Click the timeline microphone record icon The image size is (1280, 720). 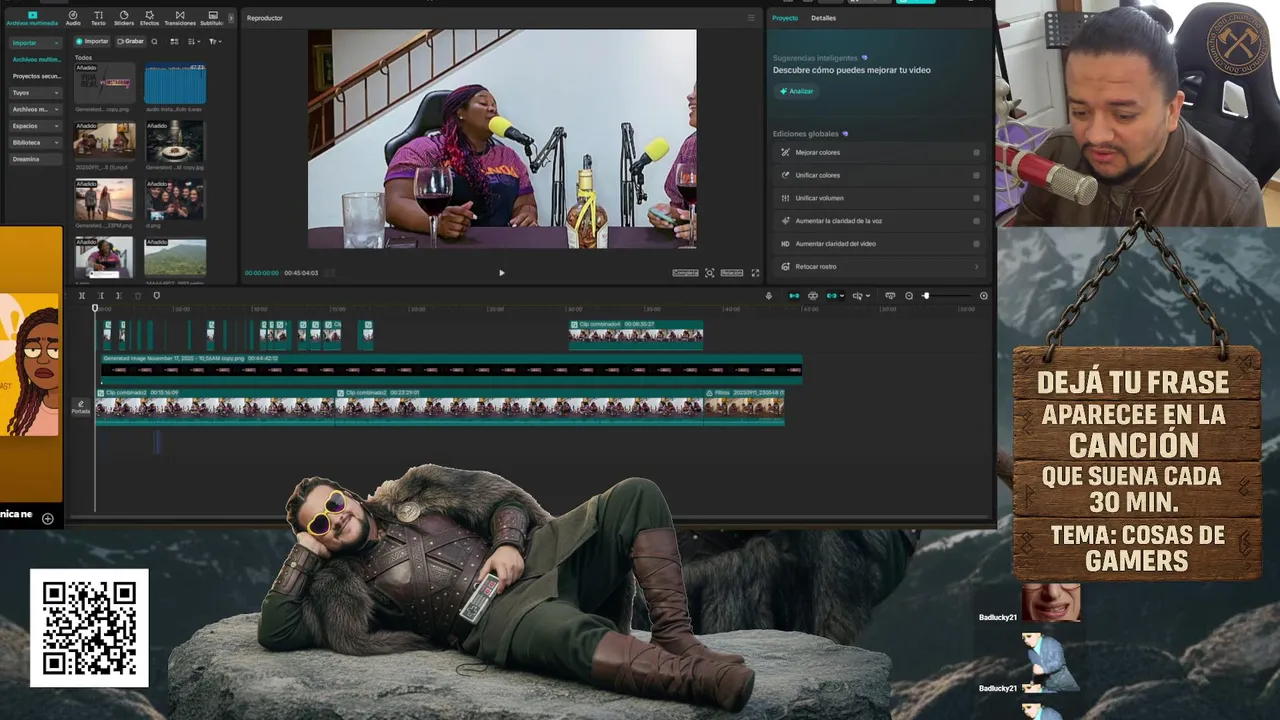coord(768,296)
